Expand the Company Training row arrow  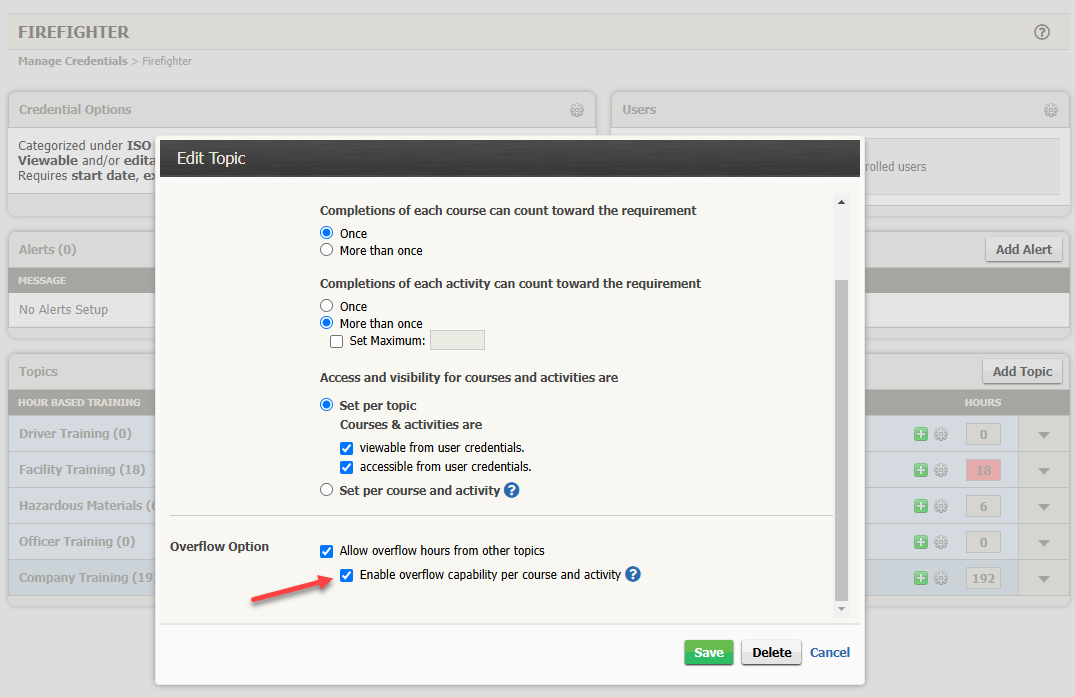[x=1043, y=578]
